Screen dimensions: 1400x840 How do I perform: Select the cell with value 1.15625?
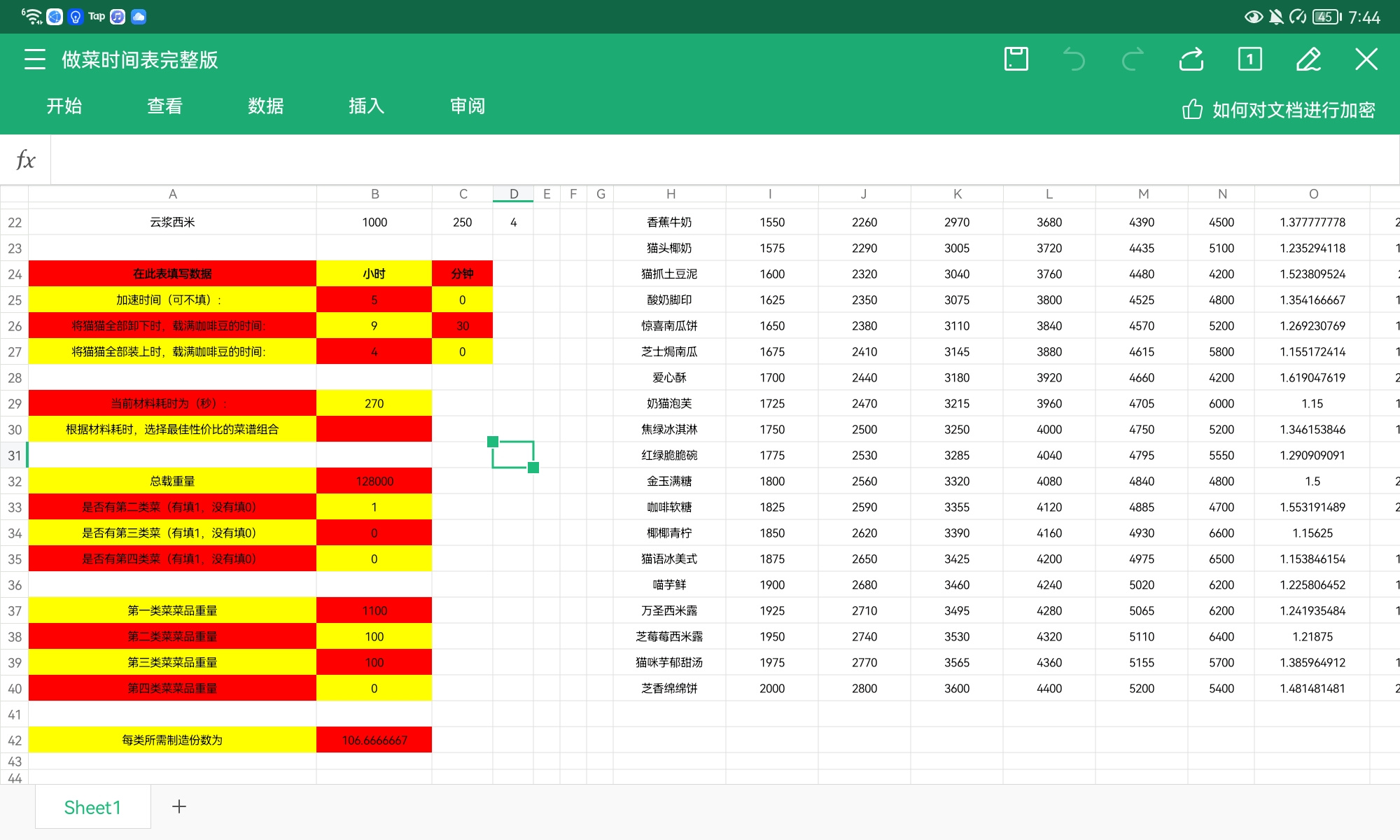tap(1312, 533)
